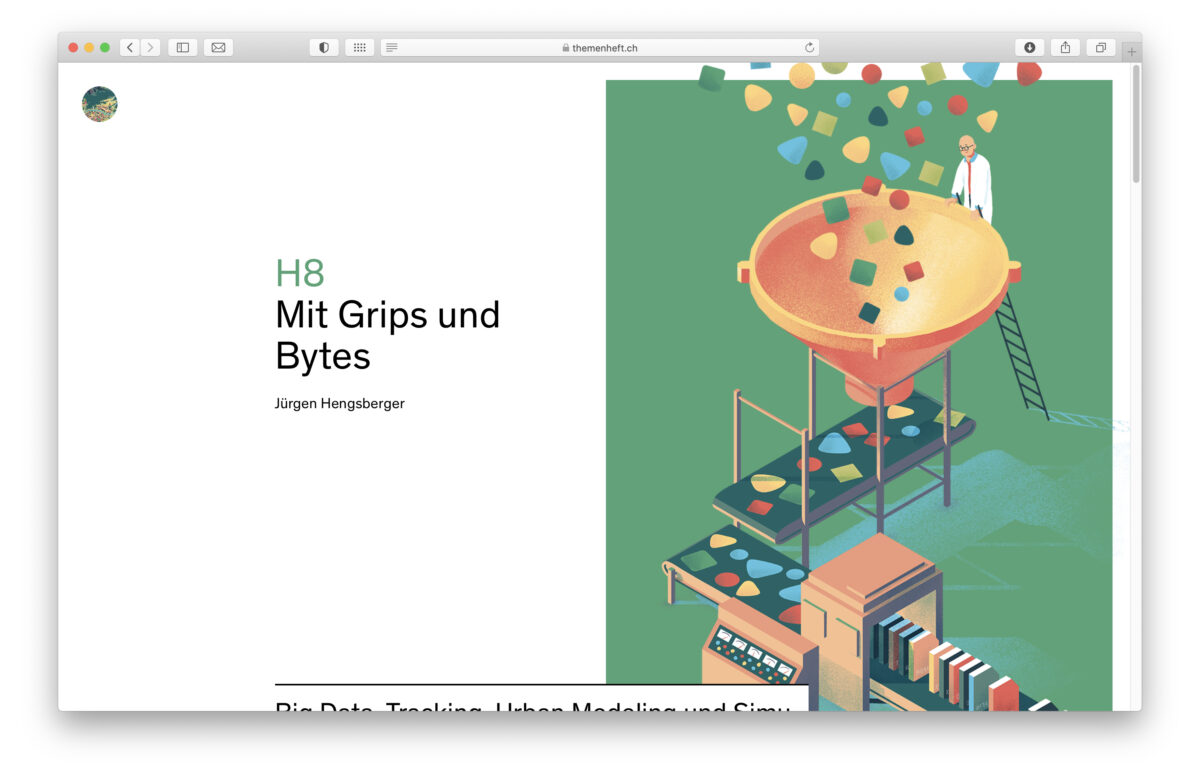Open the Top Sites grid icon
1200x772 pixels.
pyautogui.click(x=359, y=47)
